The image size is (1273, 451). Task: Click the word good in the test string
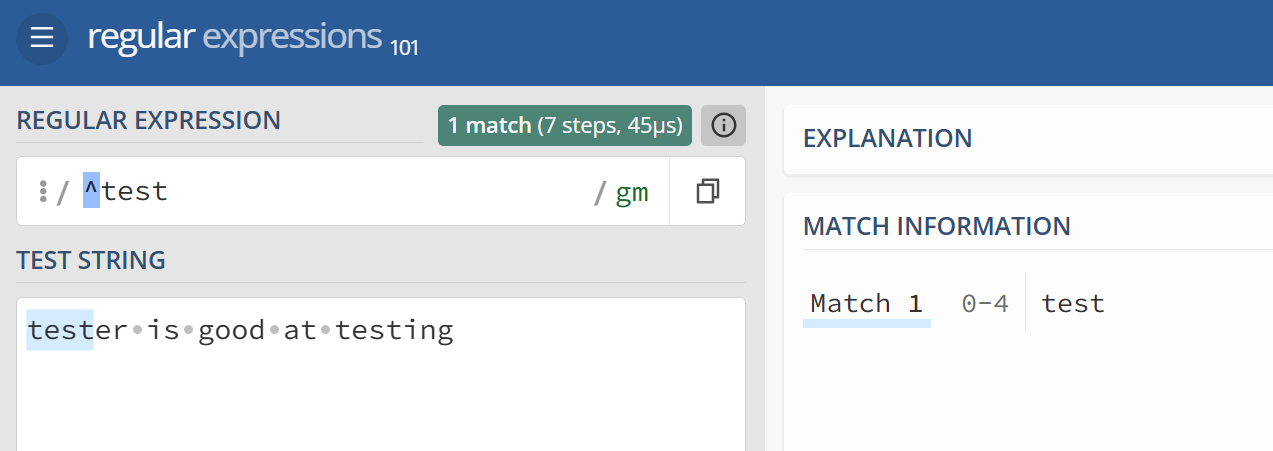coord(232,330)
